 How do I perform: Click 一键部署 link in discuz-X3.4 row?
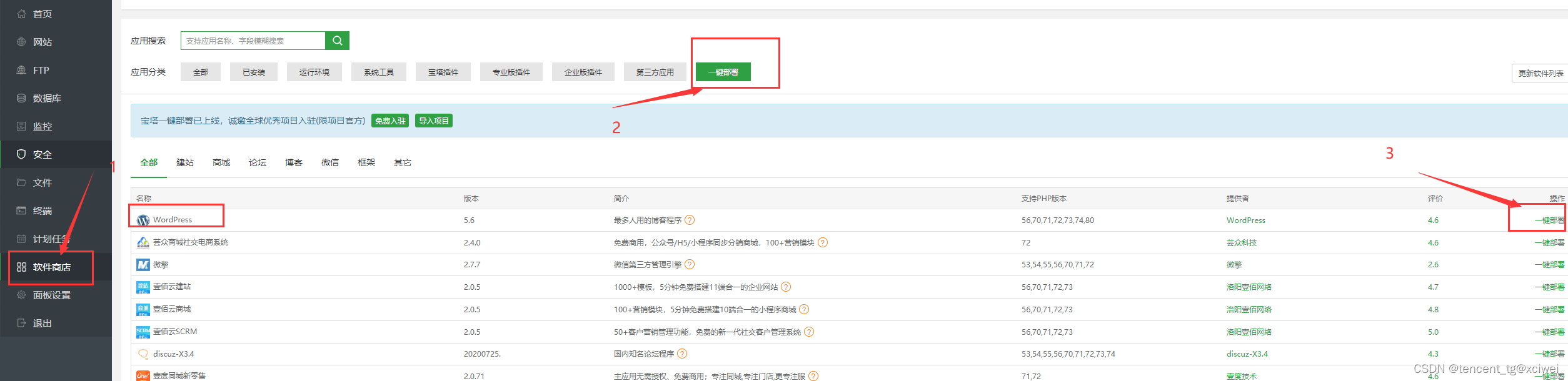coord(1549,354)
